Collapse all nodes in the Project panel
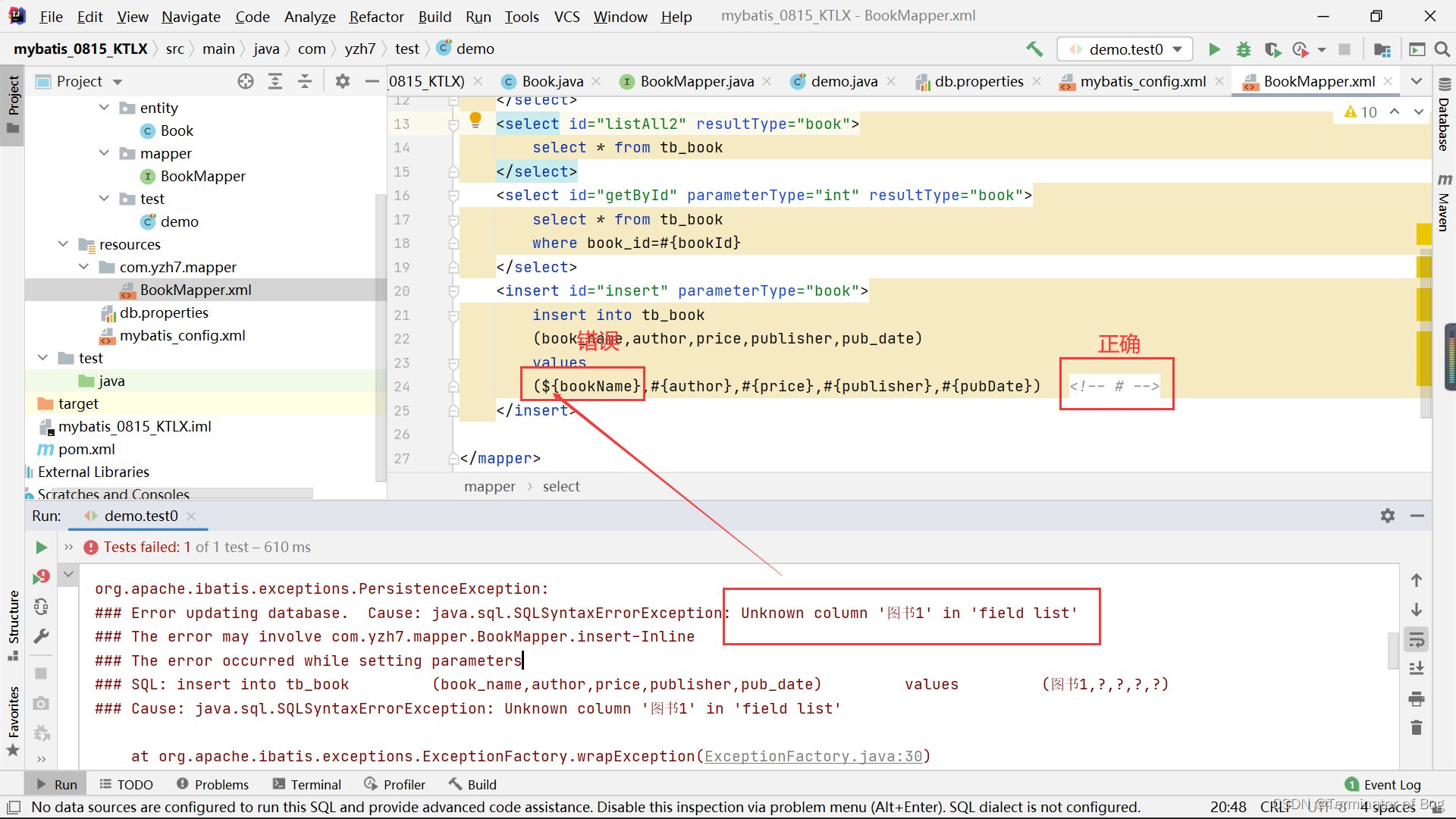Image resolution: width=1456 pixels, height=819 pixels. pyautogui.click(x=305, y=81)
